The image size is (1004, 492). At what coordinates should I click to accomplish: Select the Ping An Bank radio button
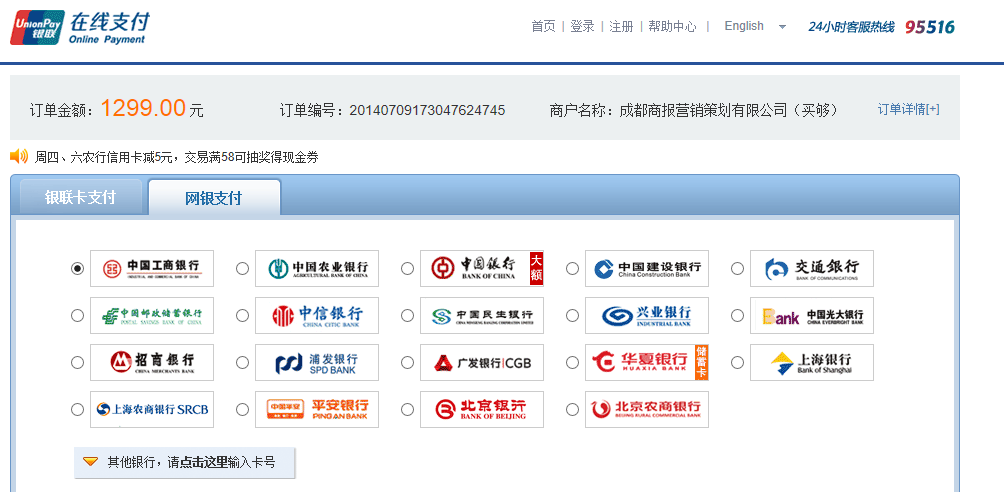coord(243,409)
